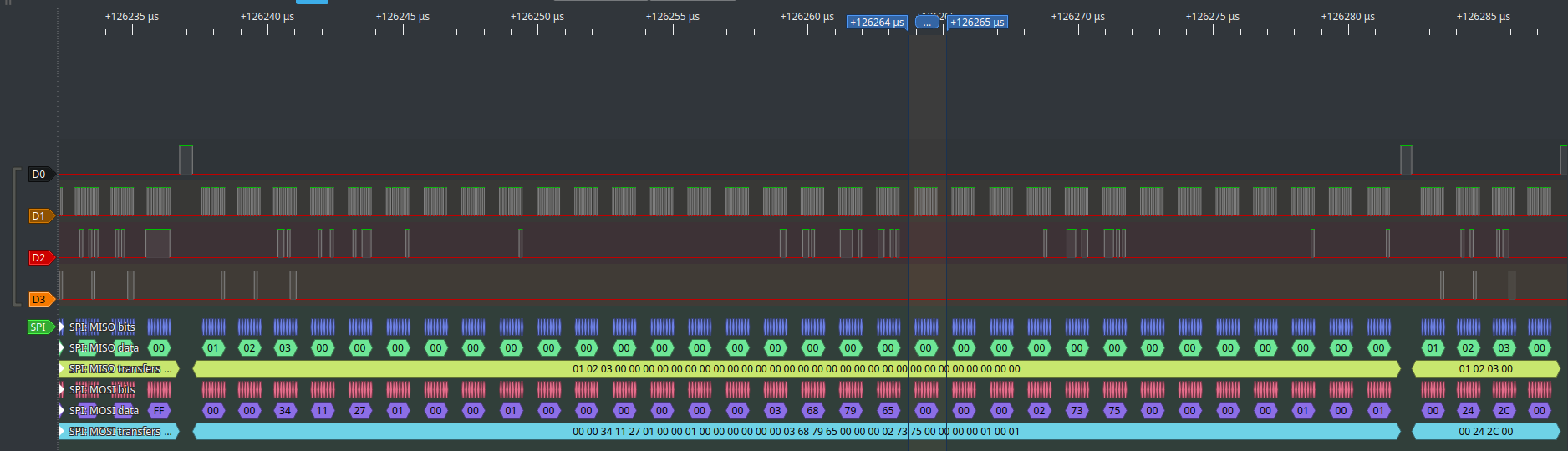Select the orange D3 channel label
Screen dimensions: 1568x451
point(39,300)
